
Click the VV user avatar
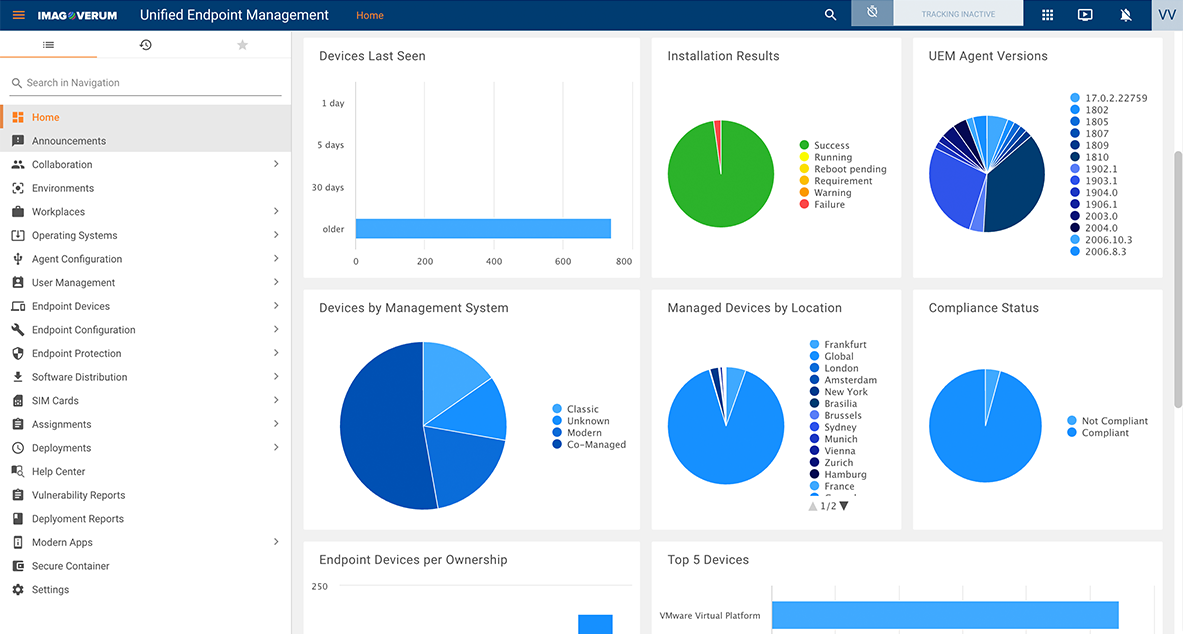[x=1166, y=15]
